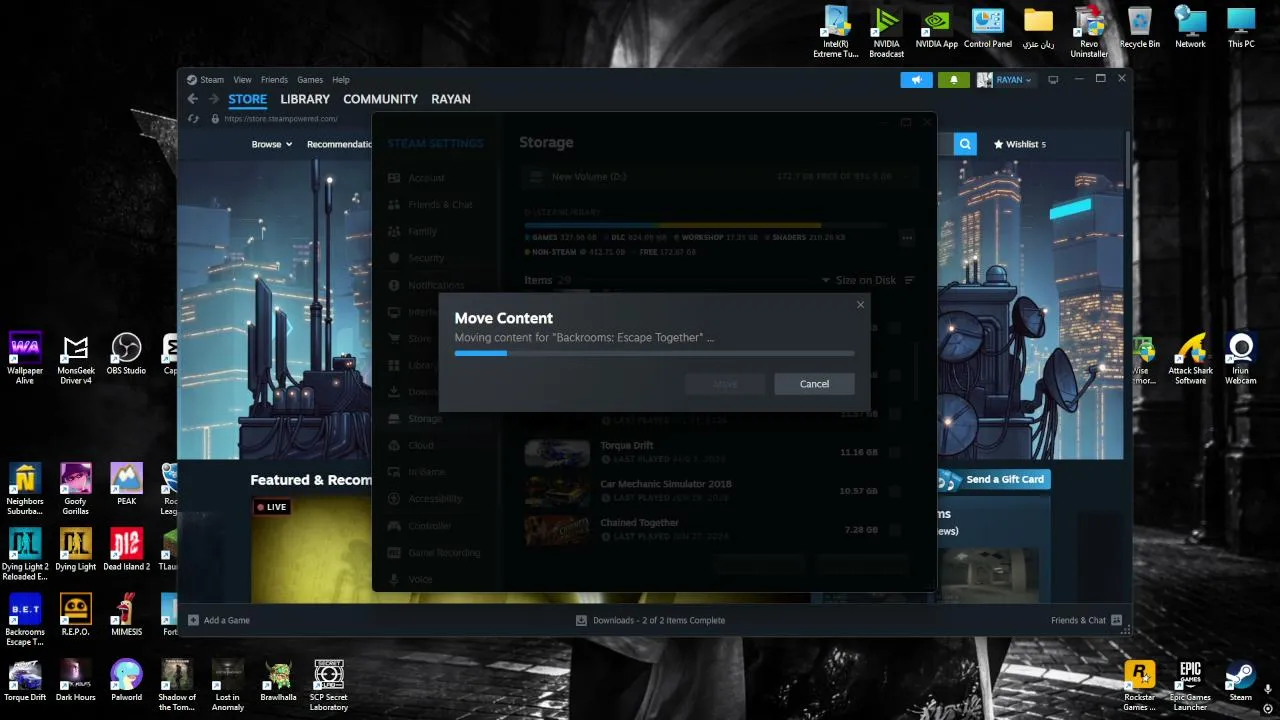Launch Dead Island 2 shortcut
This screenshot has width=1280, height=720.
126,549
